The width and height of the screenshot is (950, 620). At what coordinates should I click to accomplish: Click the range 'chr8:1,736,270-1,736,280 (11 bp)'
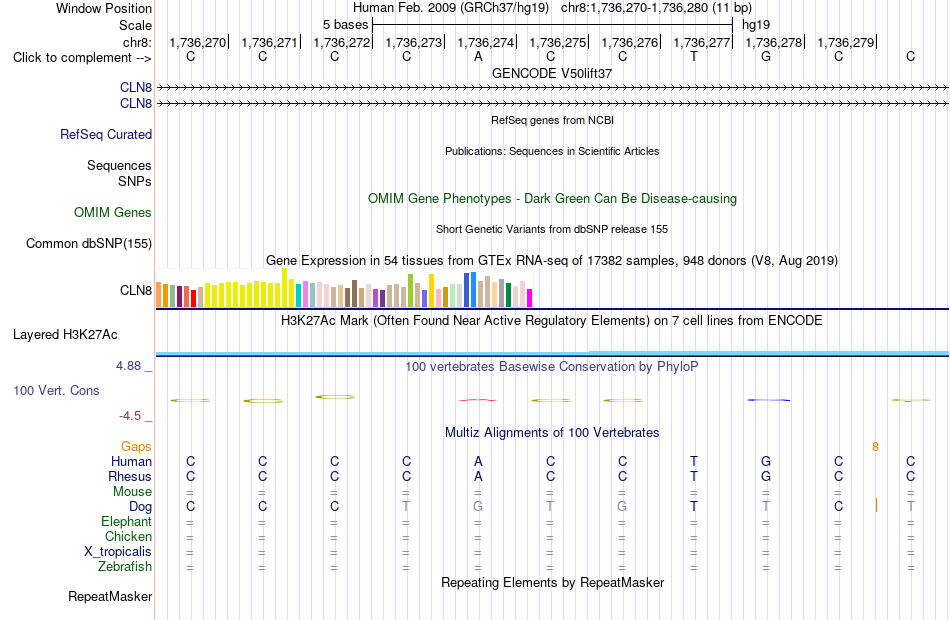(656, 8)
